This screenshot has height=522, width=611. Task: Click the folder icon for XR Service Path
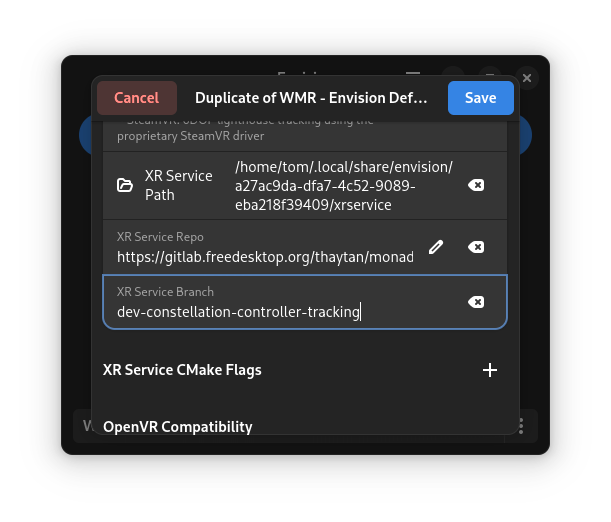pyautogui.click(x=125, y=185)
